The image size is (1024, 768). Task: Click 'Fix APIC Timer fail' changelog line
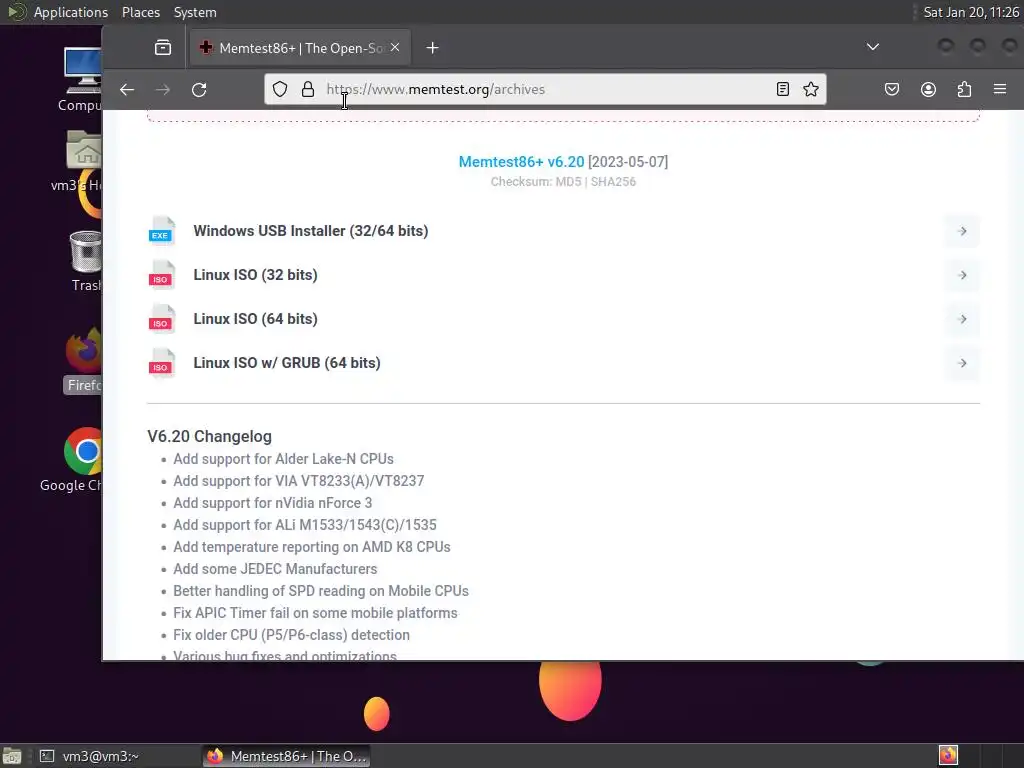pos(315,613)
